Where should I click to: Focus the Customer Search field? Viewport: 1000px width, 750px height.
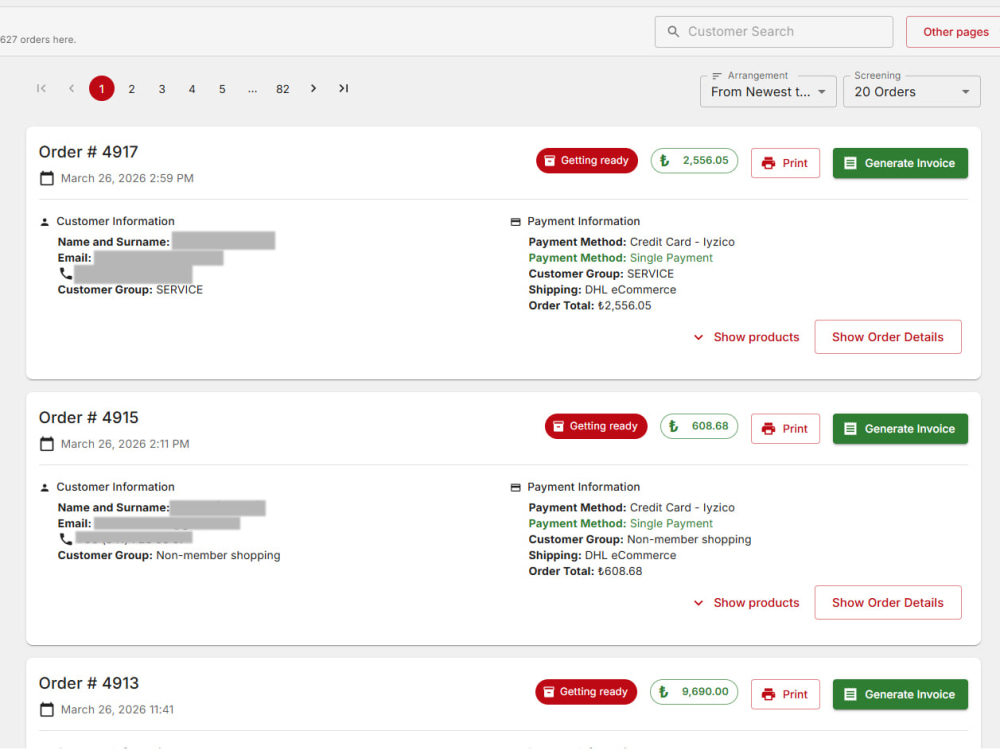tap(774, 31)
